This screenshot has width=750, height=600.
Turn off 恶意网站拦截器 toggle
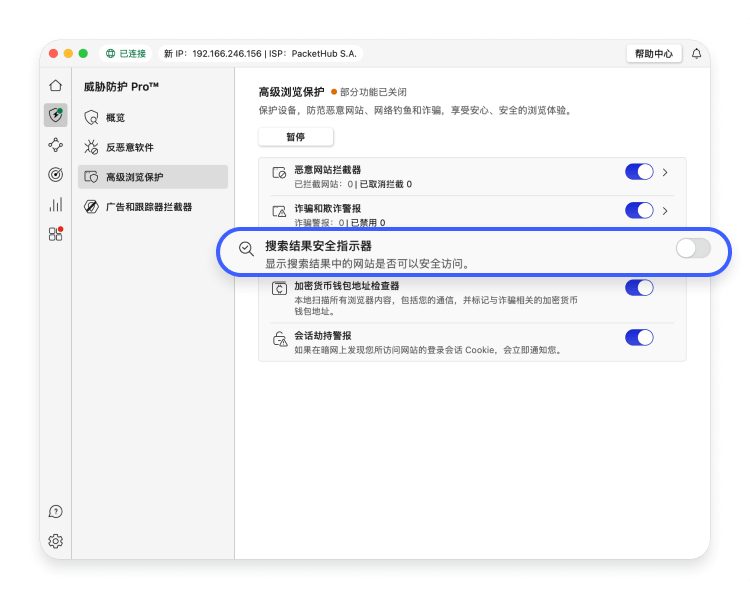pyautogui.click(x=639, y=172)
